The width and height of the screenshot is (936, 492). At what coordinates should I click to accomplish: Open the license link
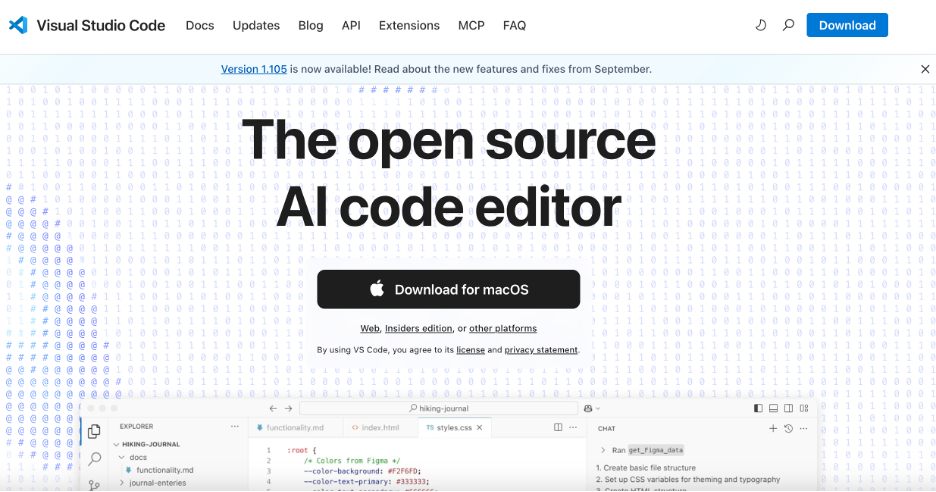[x=470, y=350]
